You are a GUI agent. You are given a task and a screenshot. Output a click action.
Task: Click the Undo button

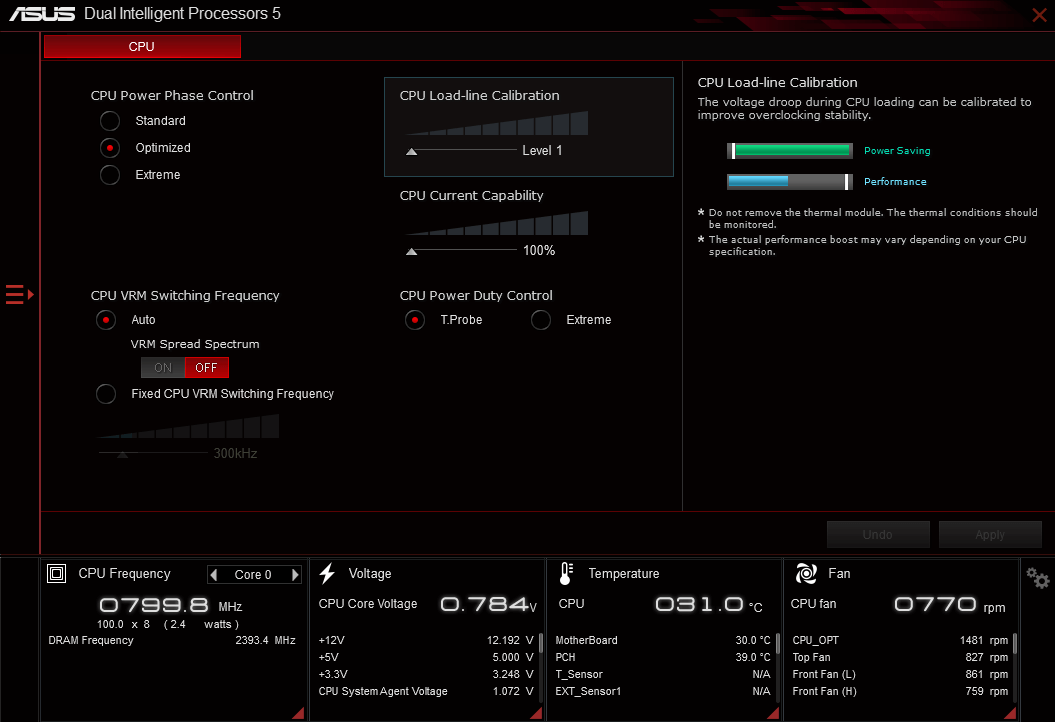(878, 534)
